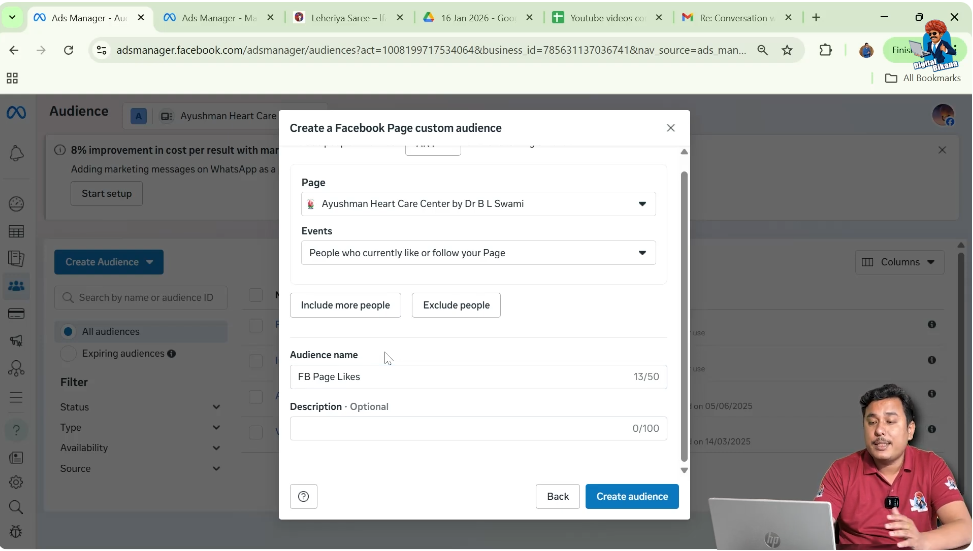This screenshot has width=973, height=551.
Task: Select the All audiences radio option
Action: coord(68,331)
